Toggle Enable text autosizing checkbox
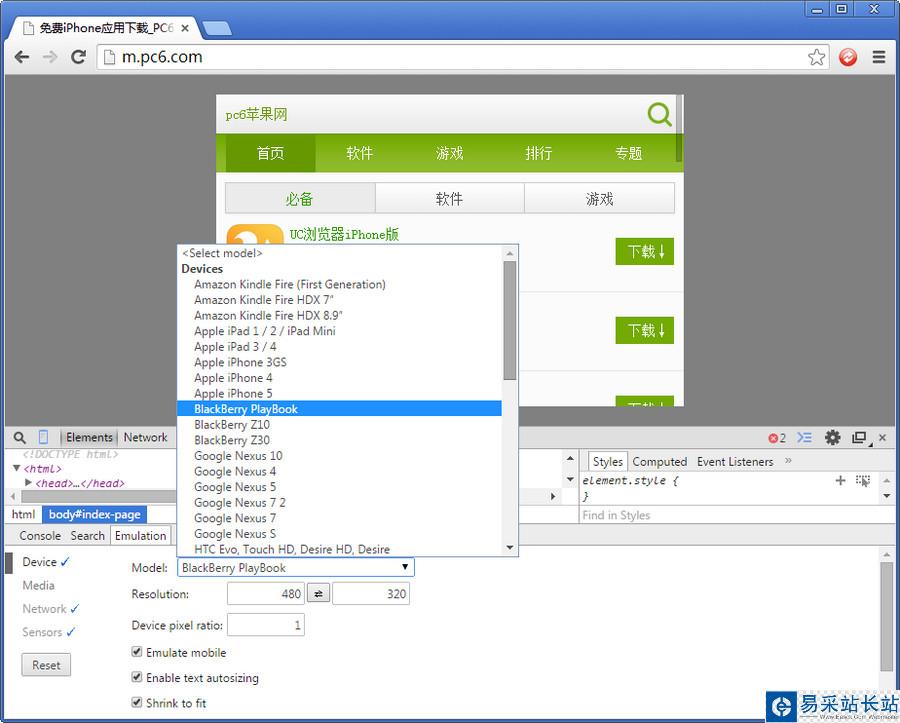This screenshot has height=723, width=900. click(137, 677)
